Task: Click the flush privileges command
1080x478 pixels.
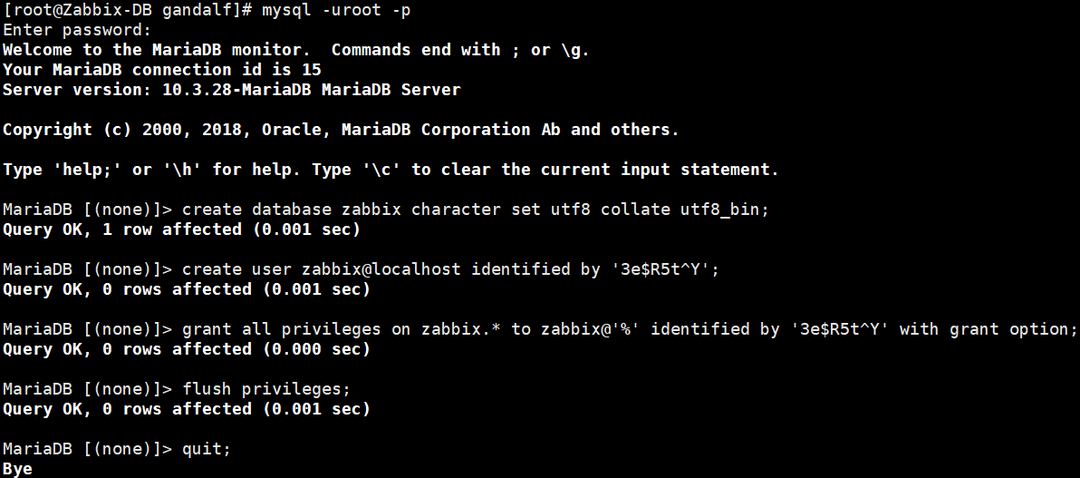Action: (267, 389)
